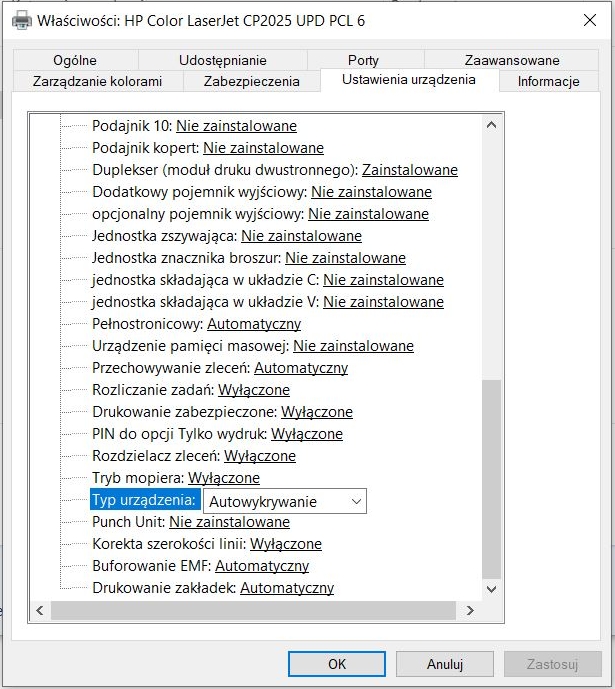Close the printer properties dialog
This screenshot has height=689, width=615.
coord(590,20)
